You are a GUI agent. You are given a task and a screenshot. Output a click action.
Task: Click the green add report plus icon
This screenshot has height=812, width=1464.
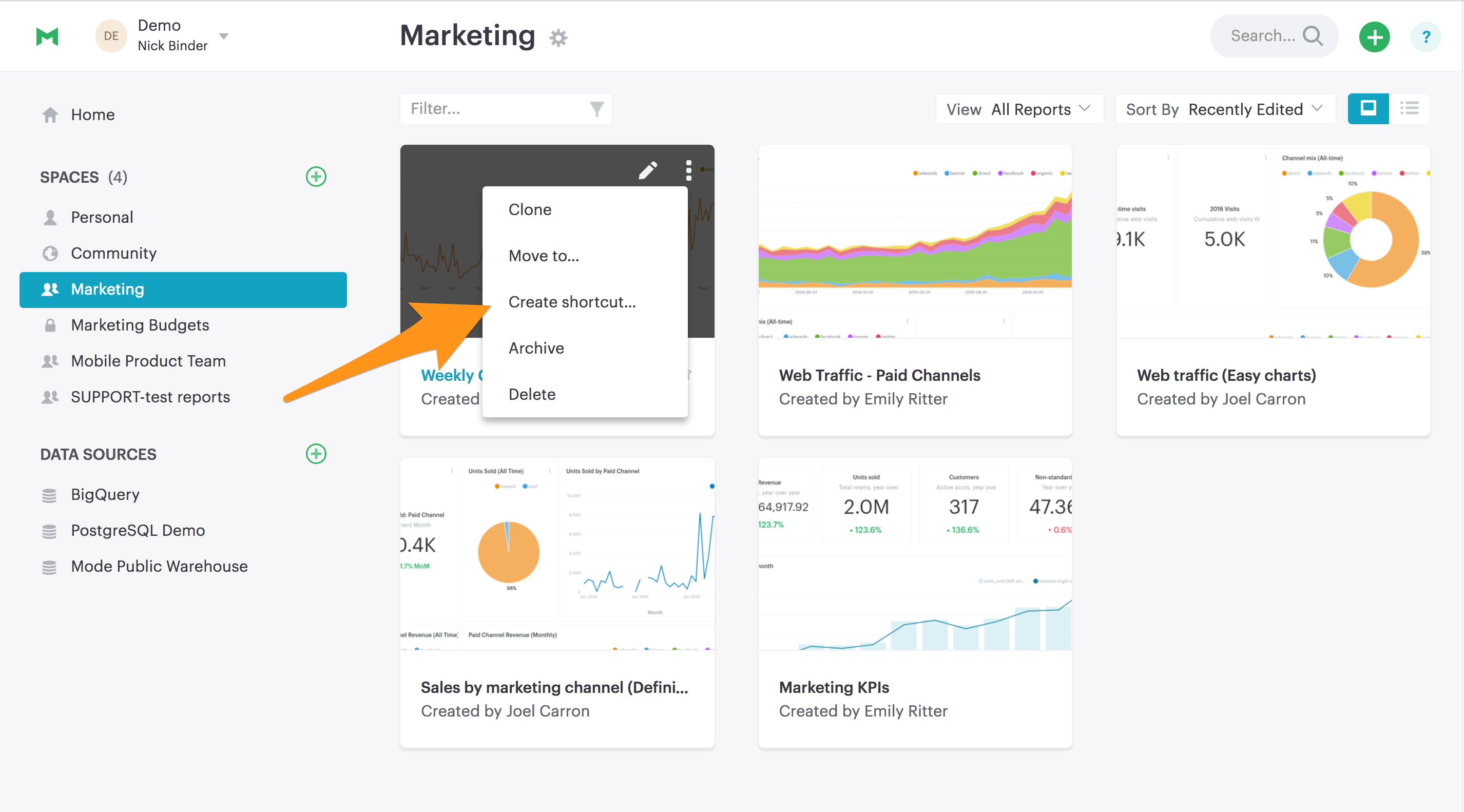tap(1375, 30)
